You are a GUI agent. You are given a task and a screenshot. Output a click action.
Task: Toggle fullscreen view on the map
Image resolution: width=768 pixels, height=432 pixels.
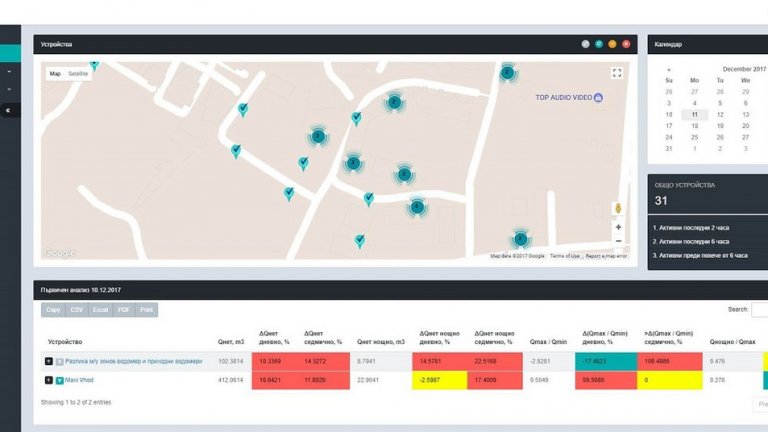[617, 73]
